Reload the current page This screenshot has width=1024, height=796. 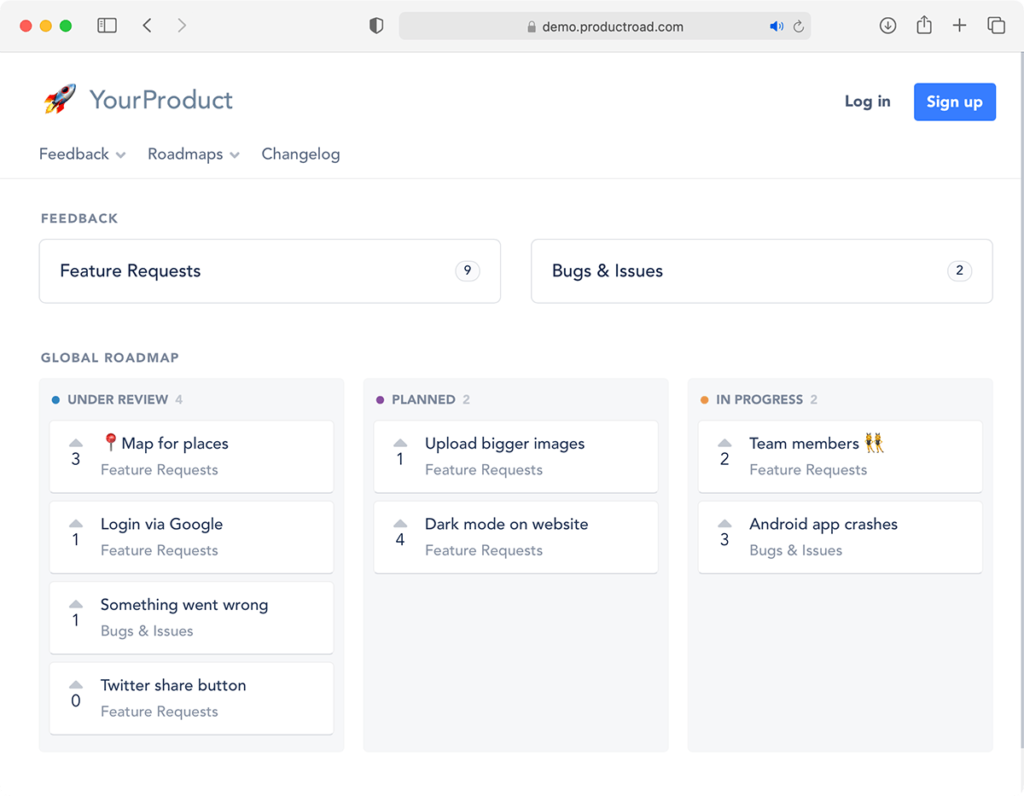pyautogui.click(x=799, y=26)
